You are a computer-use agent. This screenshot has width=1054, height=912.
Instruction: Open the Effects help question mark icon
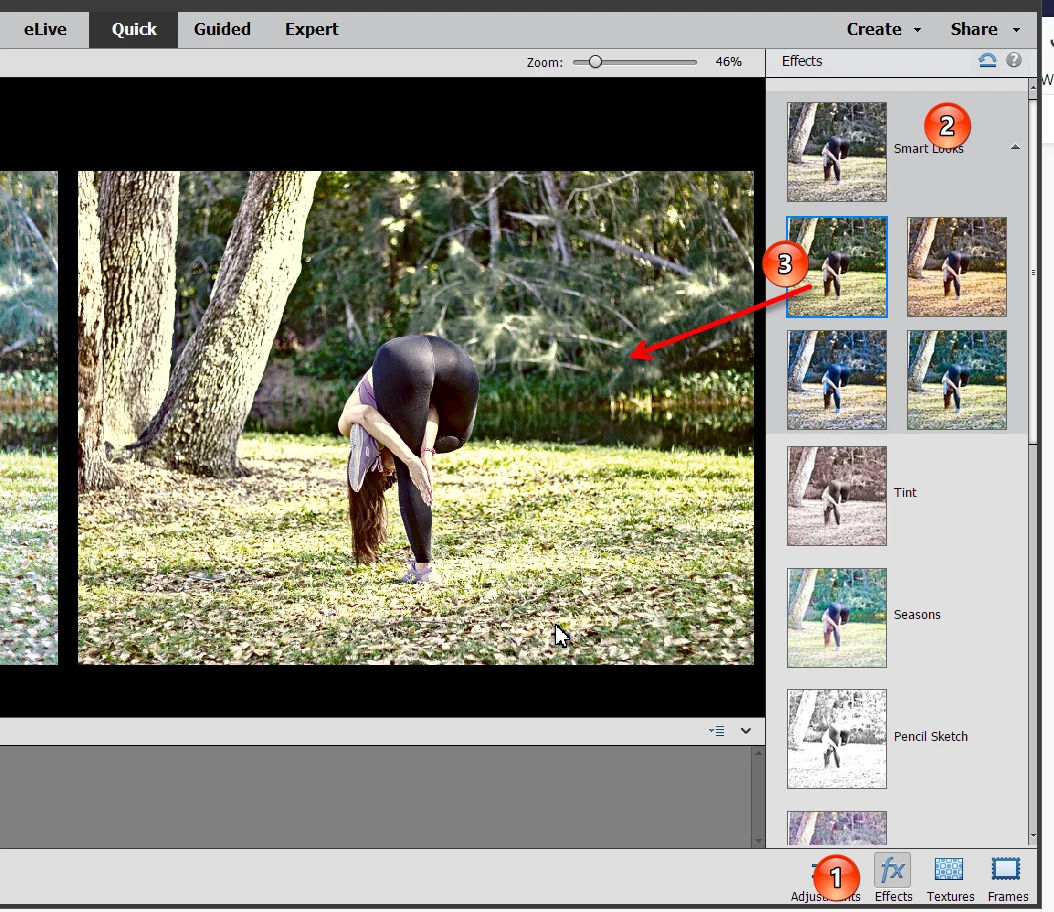pyautogui.click(x=1014, y=60)
